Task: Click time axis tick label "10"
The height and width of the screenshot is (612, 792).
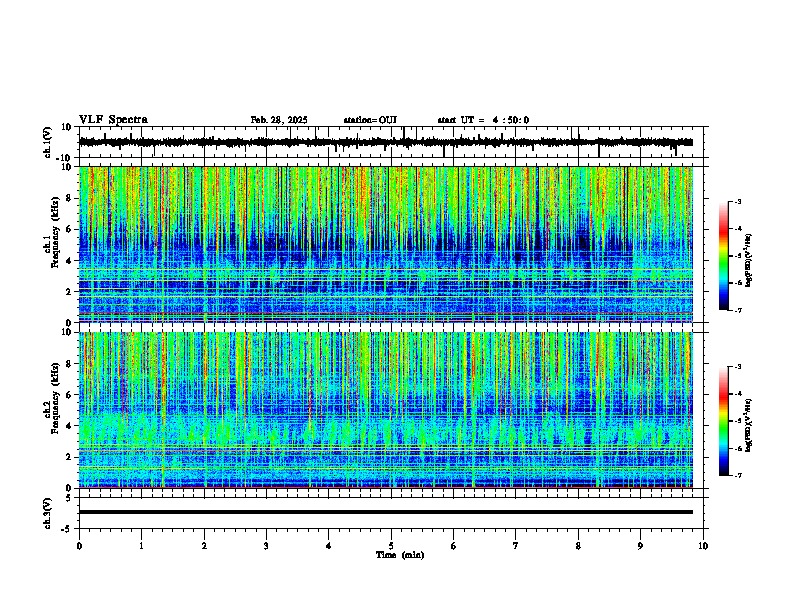Action: pyautogui.click(x=703, y=546)
